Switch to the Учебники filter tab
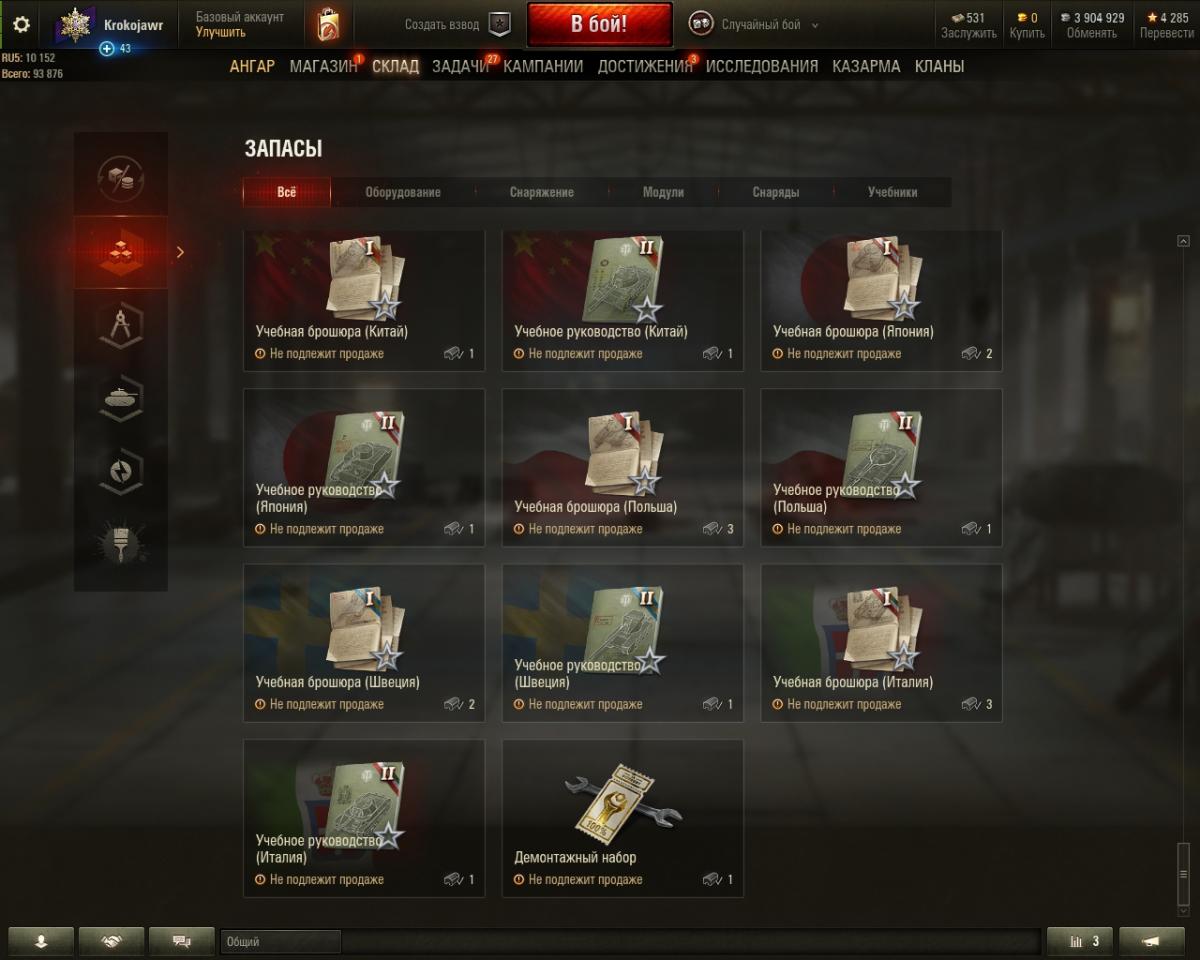Screen dimensions: 1200x960 892,192
